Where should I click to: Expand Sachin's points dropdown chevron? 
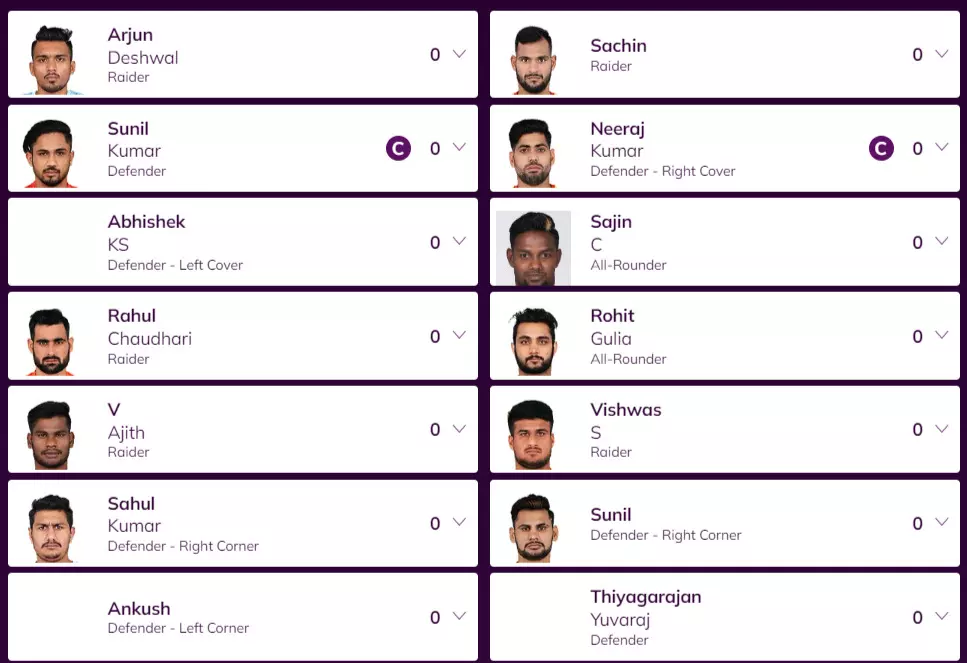pos(941,54)
